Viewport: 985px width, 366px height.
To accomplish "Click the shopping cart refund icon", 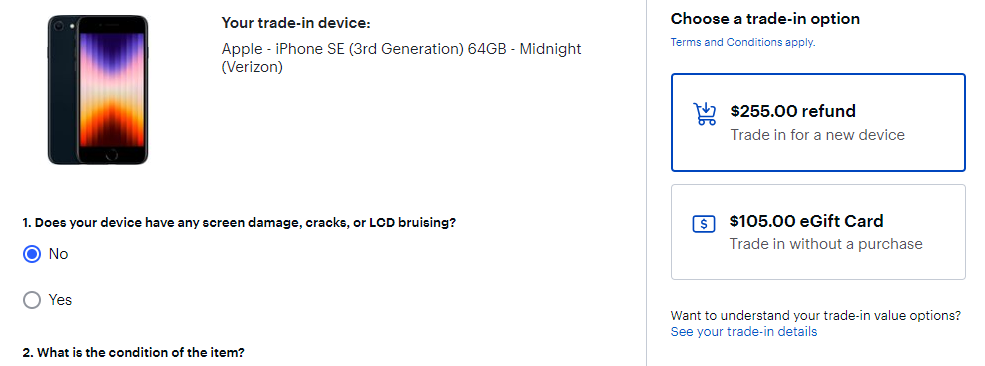I will (x=704, y=114).
